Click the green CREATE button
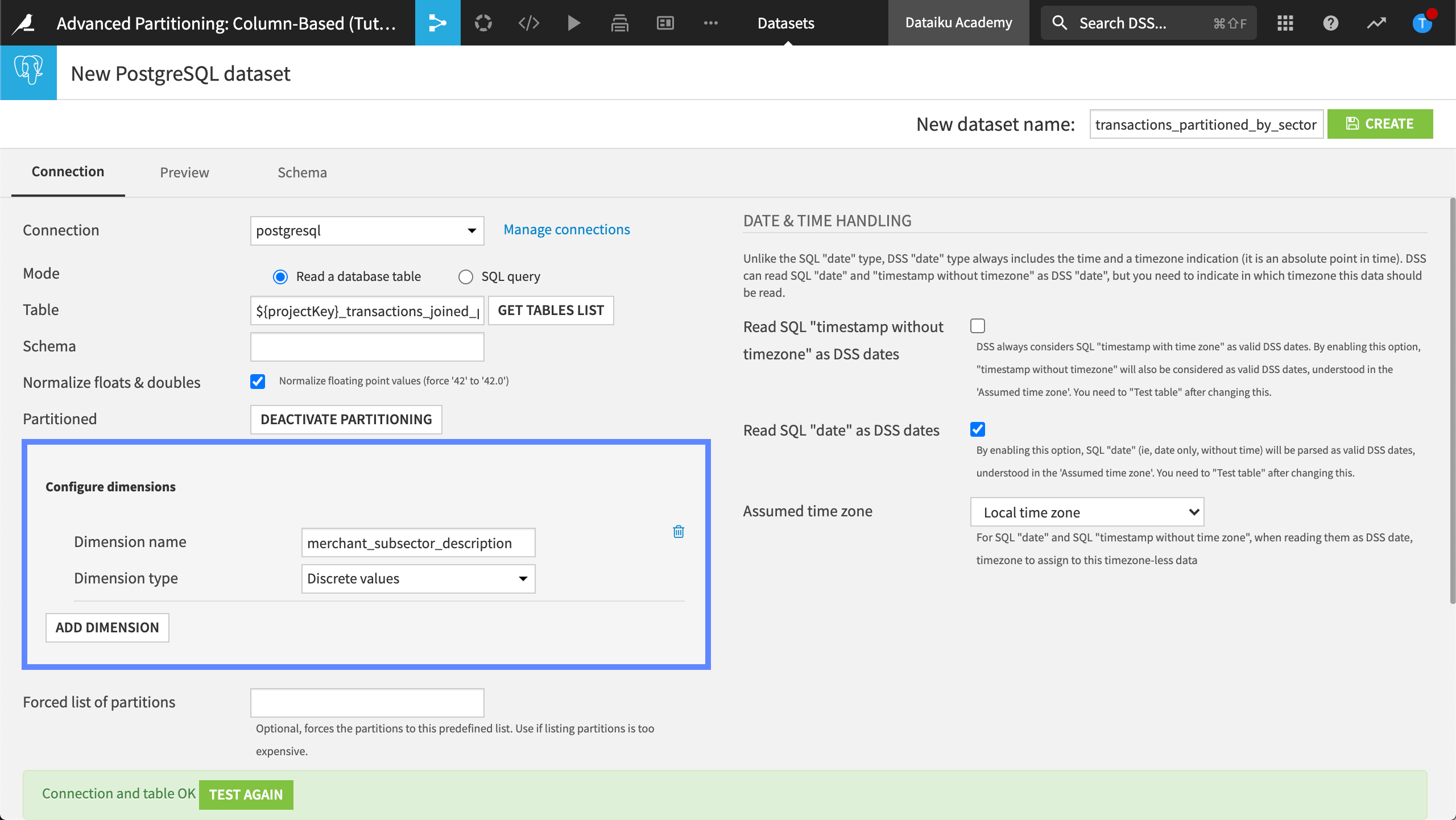This screenshot has height=820, width=1456. (x=1380, y=124)
